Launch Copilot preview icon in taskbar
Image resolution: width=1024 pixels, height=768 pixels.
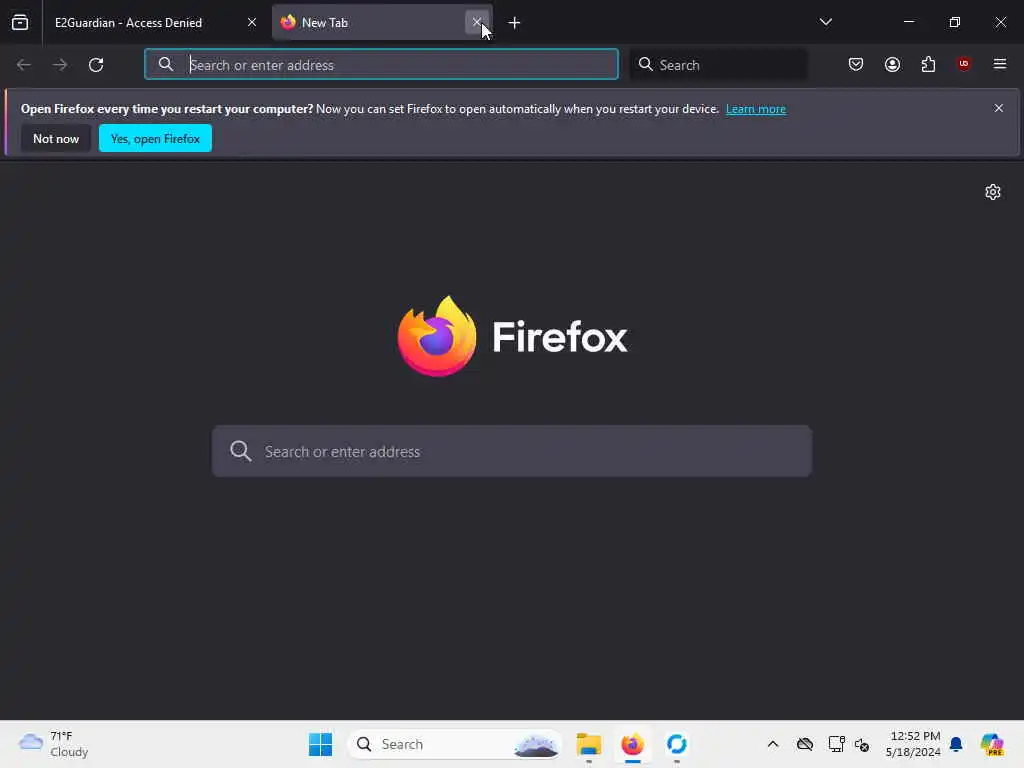pyautogui.click(x=992, y=744)
